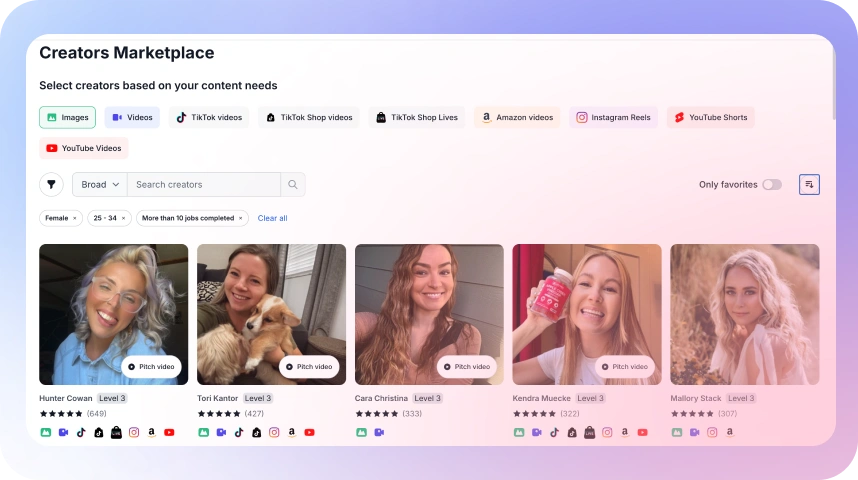
Task: Click the Clear all link
Action: pyautogui.click(x=272, y=218)
